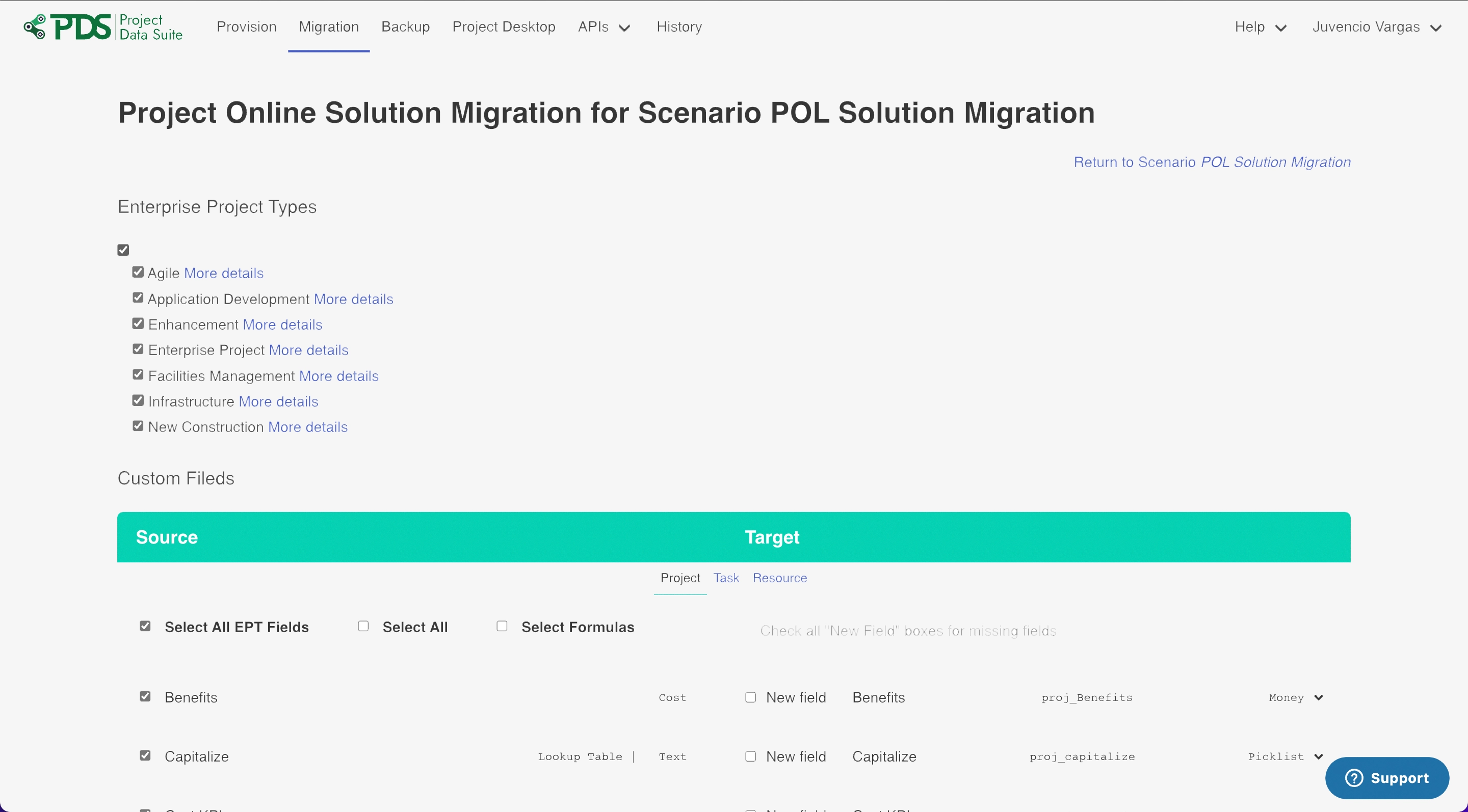Open More details for Facilities Management

(338, 376)
